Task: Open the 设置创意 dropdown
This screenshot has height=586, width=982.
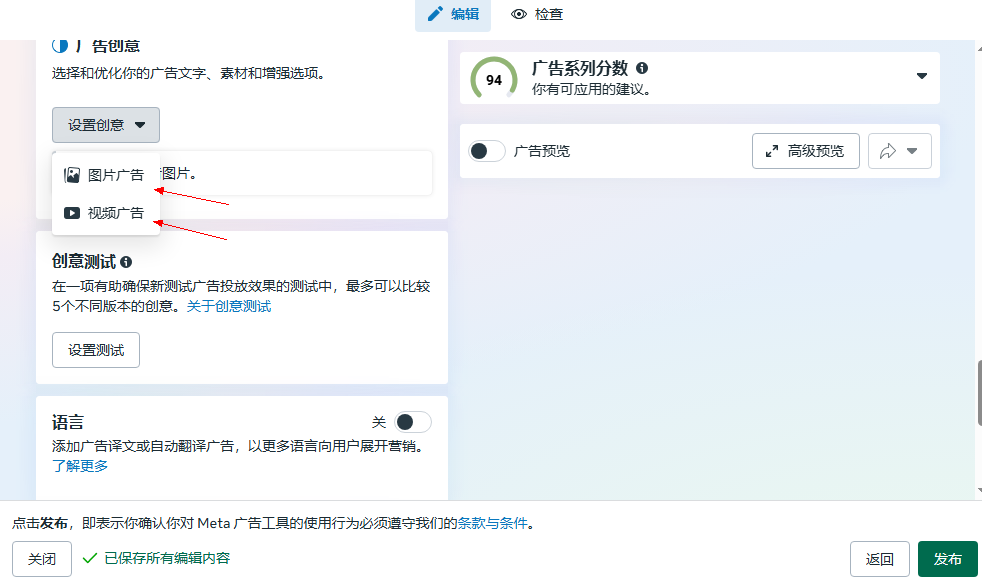Action: click(106, 125)
